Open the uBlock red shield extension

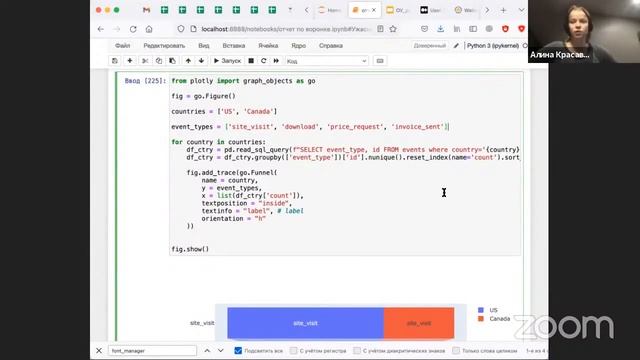[x=505, y=29]
